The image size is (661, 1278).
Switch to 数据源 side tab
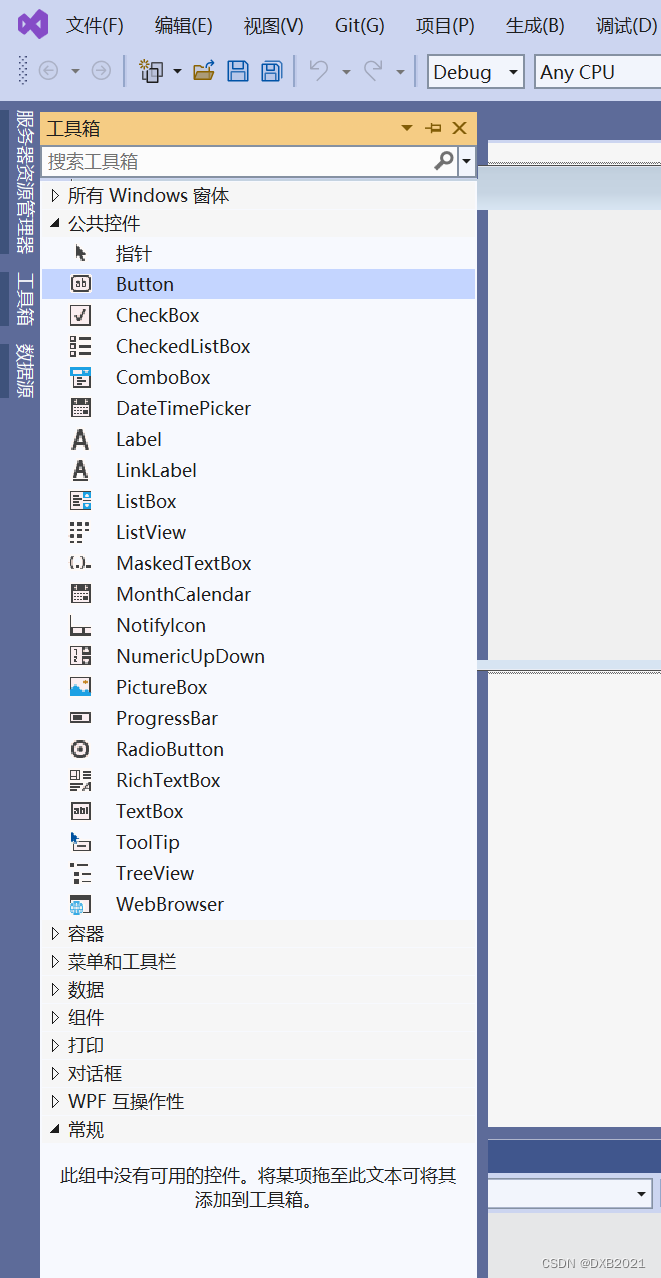[24, 371]
